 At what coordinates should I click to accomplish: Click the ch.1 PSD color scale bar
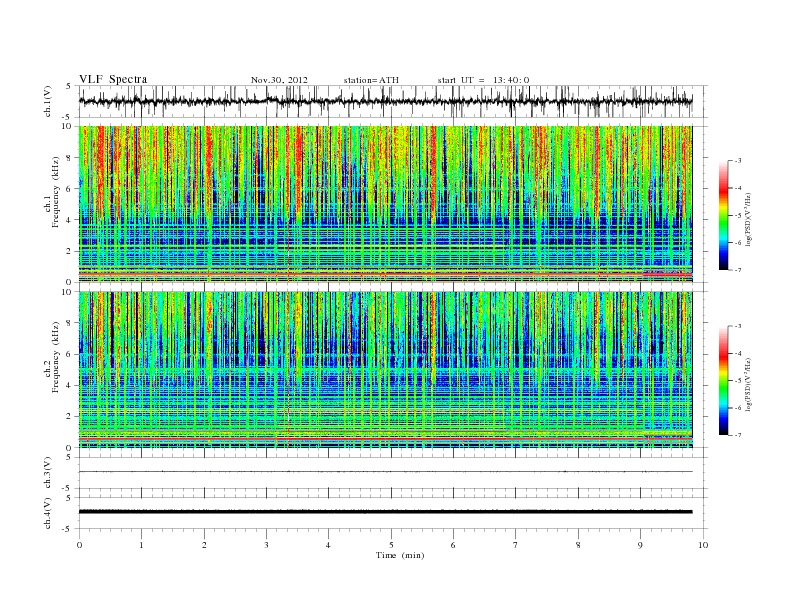[x=723, y=215]
